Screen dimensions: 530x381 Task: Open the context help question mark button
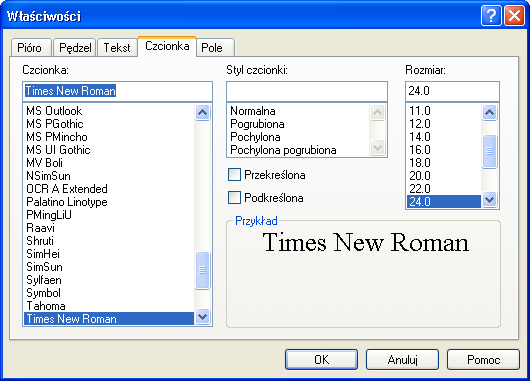[x=491, y=16]
